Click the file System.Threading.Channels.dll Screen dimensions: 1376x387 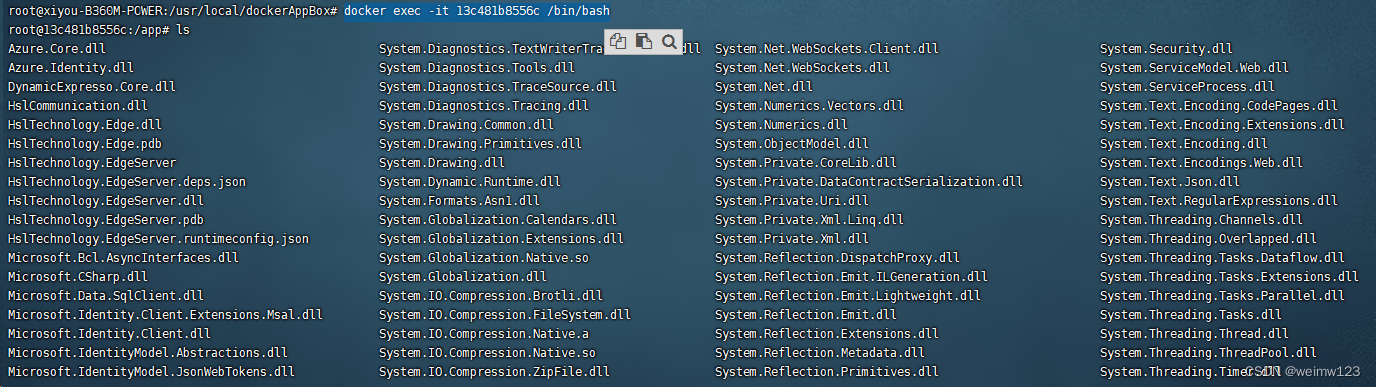1201,219
